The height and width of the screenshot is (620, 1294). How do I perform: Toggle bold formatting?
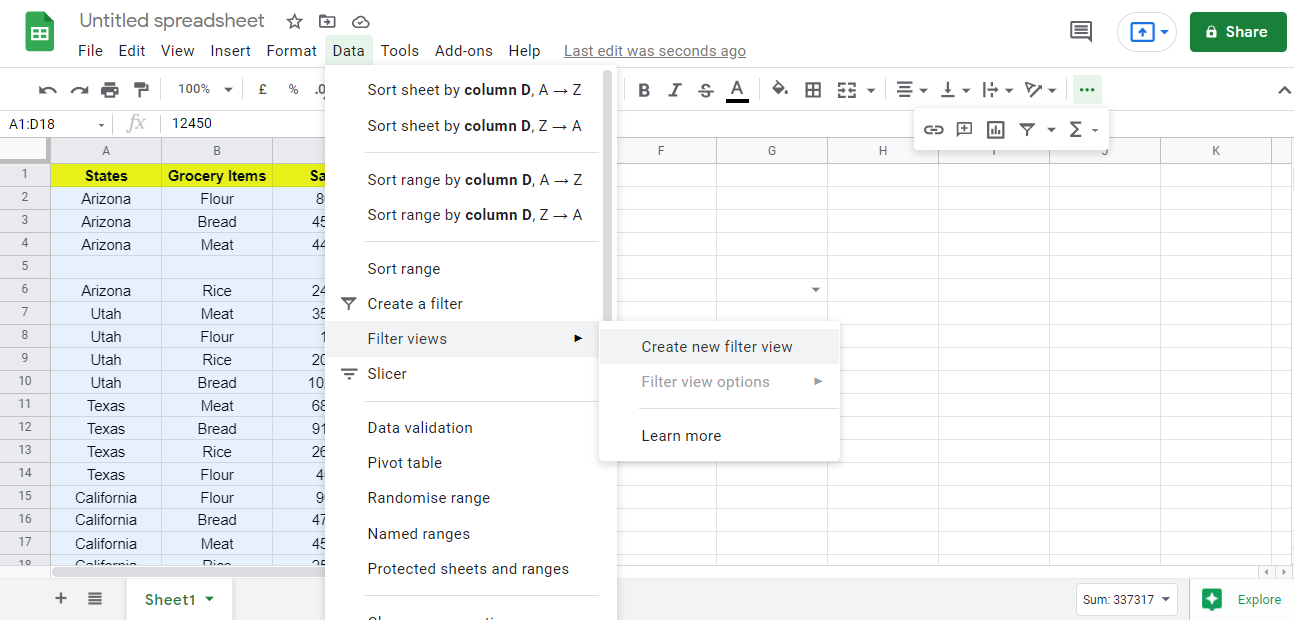(644, 90)
